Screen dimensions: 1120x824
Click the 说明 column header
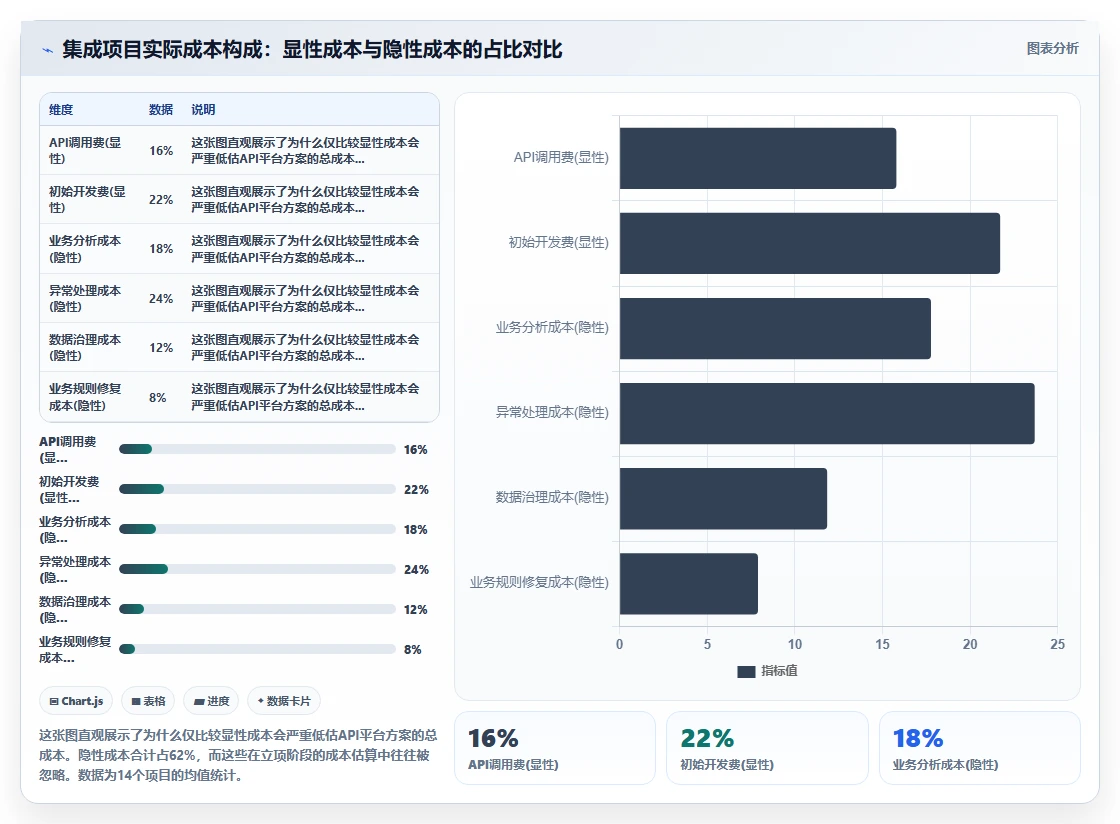click(203, 109)
